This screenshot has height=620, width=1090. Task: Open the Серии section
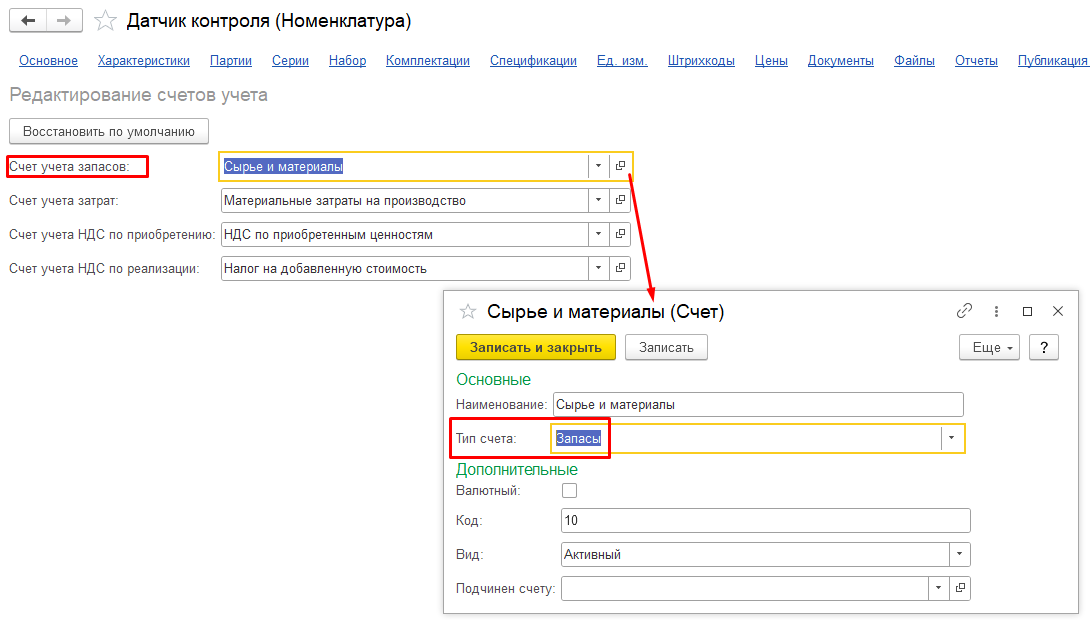point(291,60)
